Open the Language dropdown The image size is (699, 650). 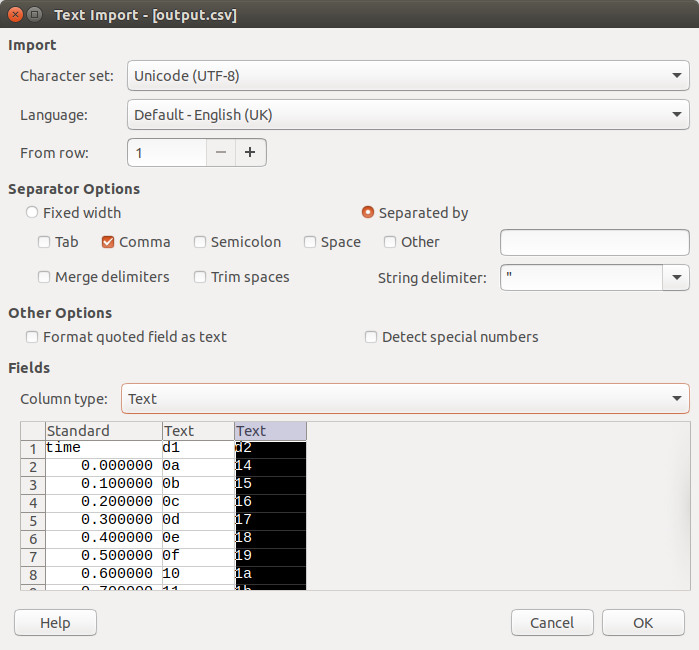(x=408, y=115)
